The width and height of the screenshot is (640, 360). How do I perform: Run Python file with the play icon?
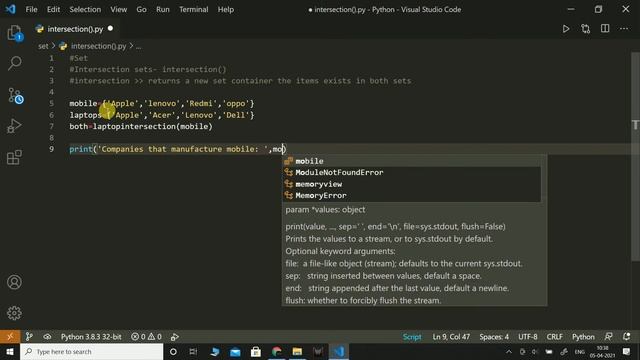tap(566, 29)
